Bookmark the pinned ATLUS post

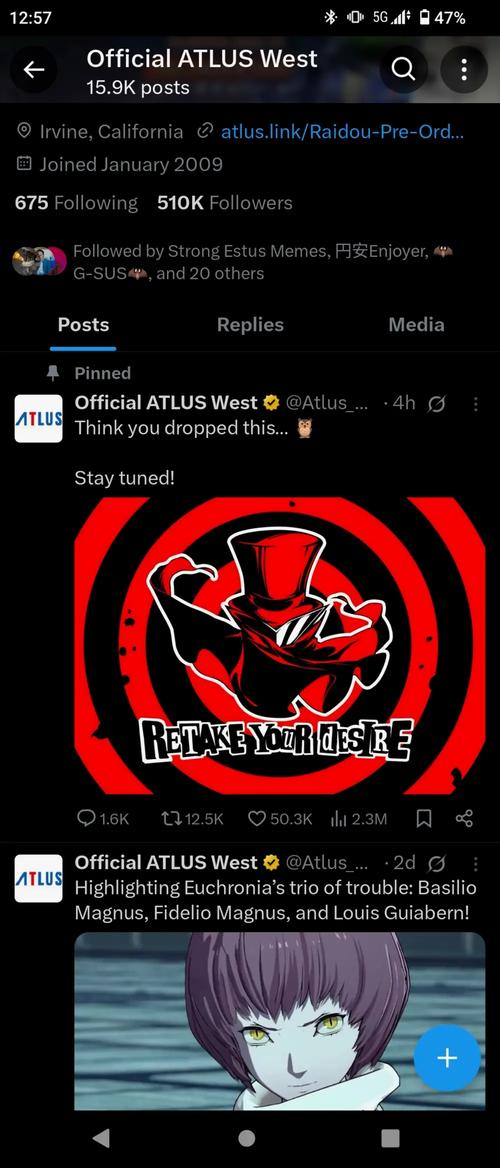[x=423, y=819]
